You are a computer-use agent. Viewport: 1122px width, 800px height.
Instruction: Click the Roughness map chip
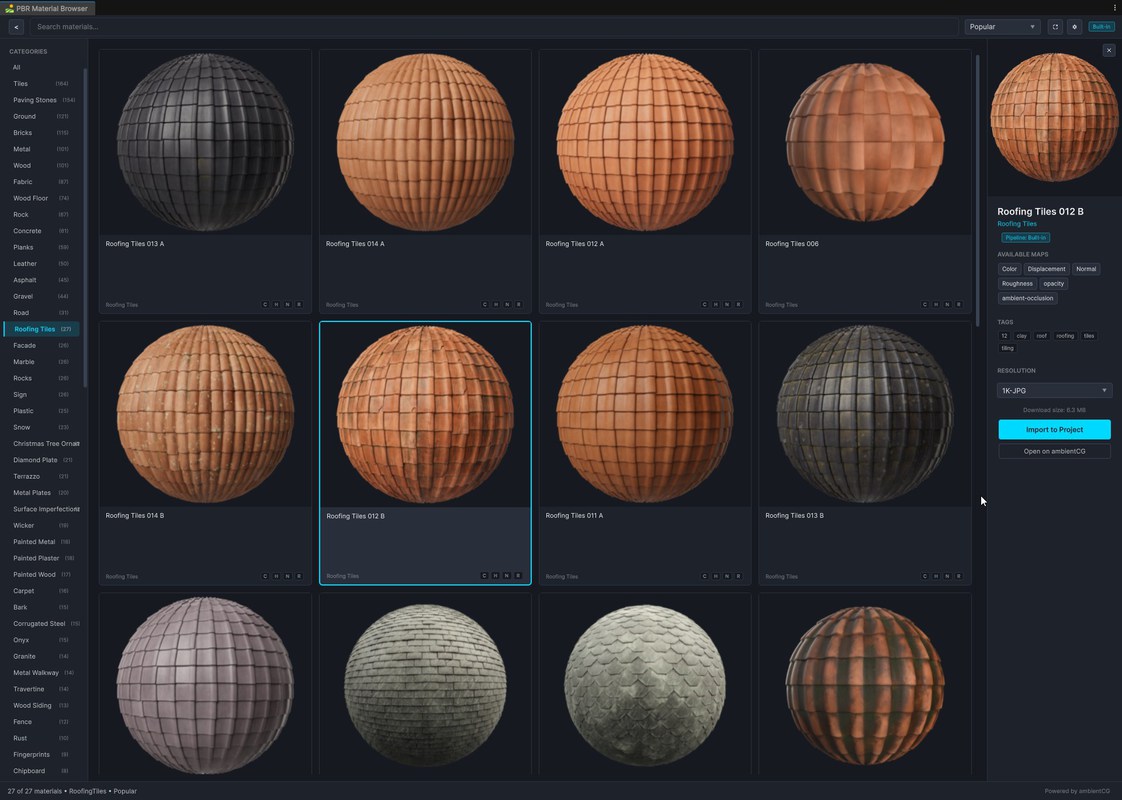(x=1017, y=283)
